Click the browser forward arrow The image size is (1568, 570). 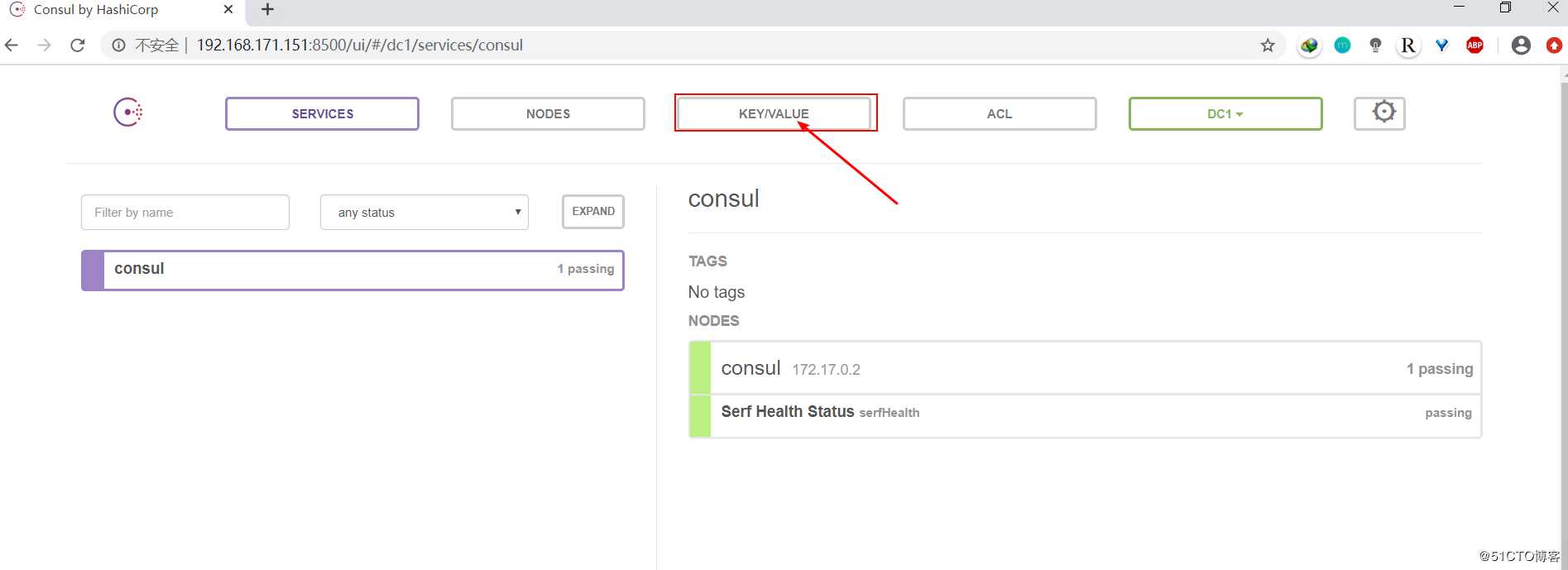click(45, 46)
